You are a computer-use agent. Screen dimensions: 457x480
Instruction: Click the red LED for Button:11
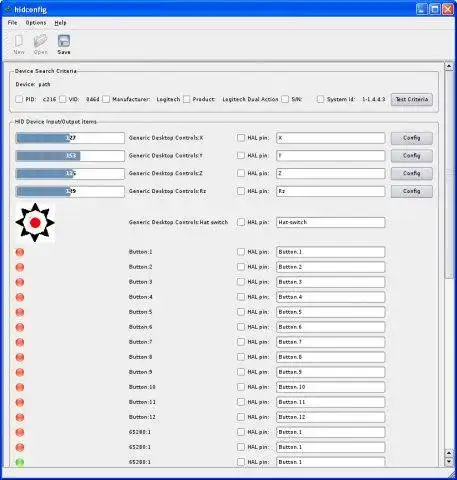point(20,402)
